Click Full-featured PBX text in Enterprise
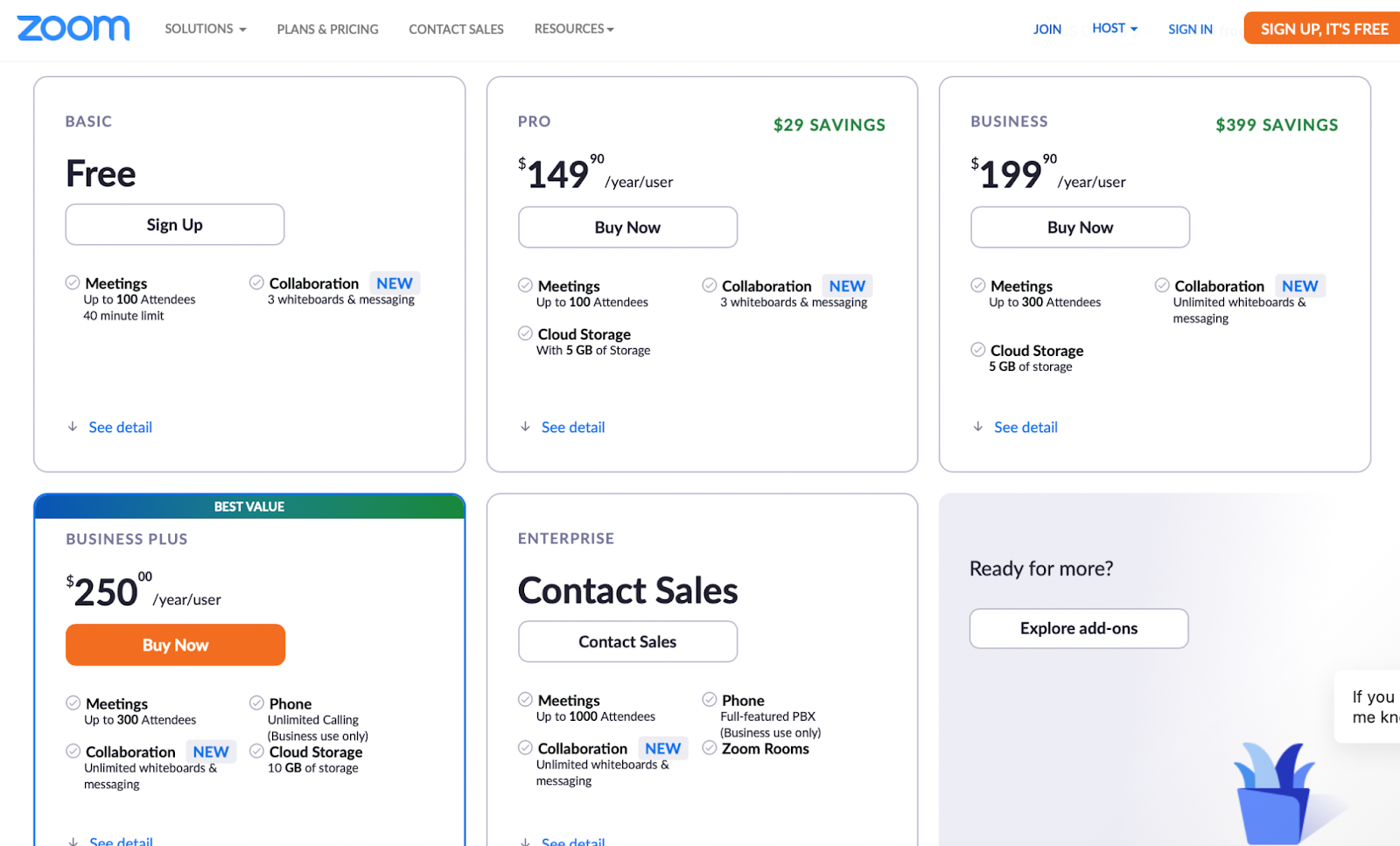Screen dimensions: 1400x846 (x=768, y=717)
